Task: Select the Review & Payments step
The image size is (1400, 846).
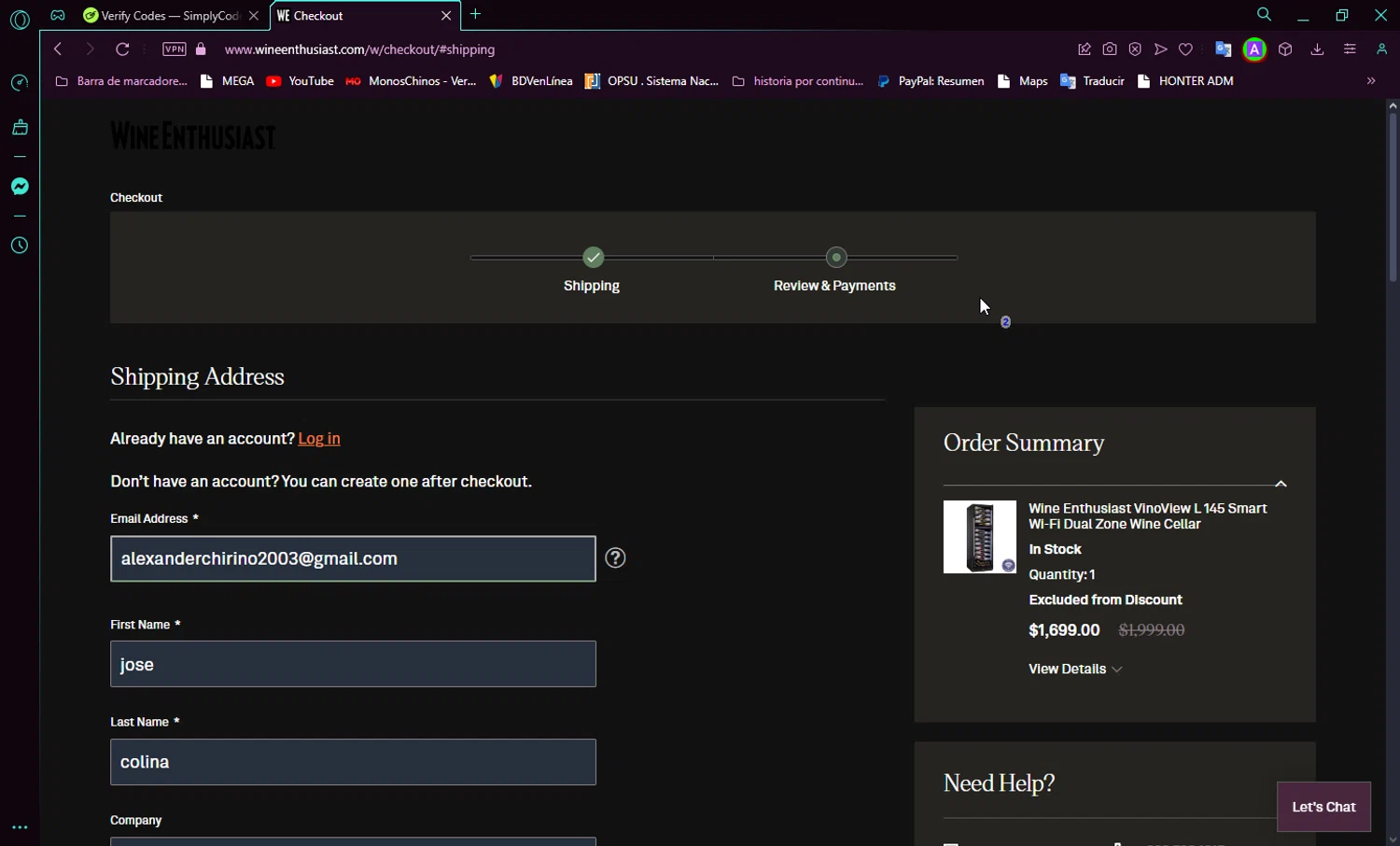Action: [x=835, y=270]
